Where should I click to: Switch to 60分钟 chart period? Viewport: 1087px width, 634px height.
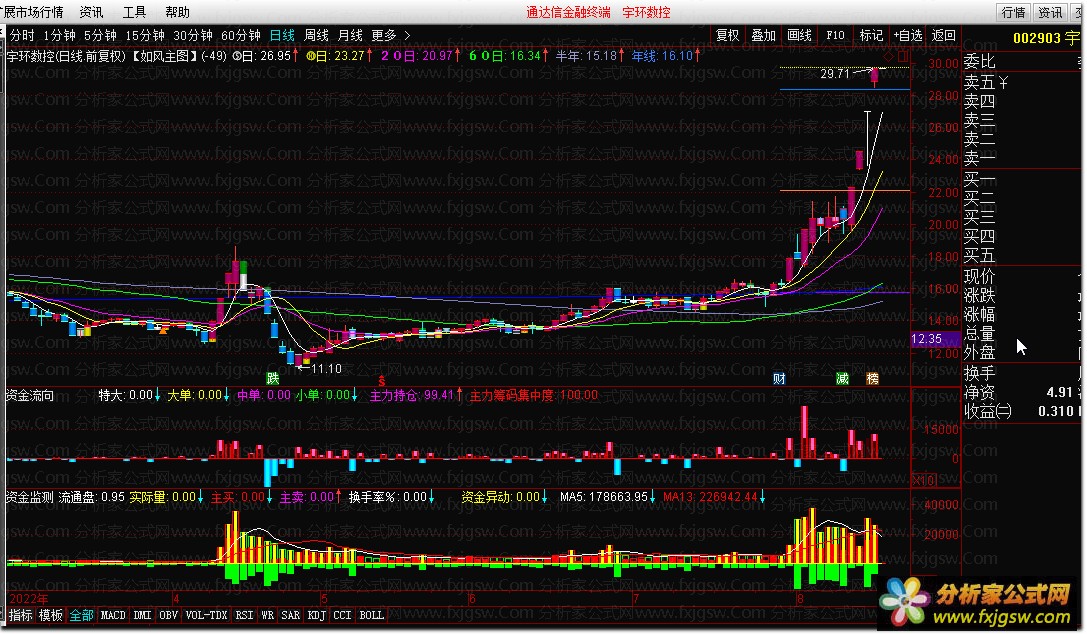click(x=240, y=35)
